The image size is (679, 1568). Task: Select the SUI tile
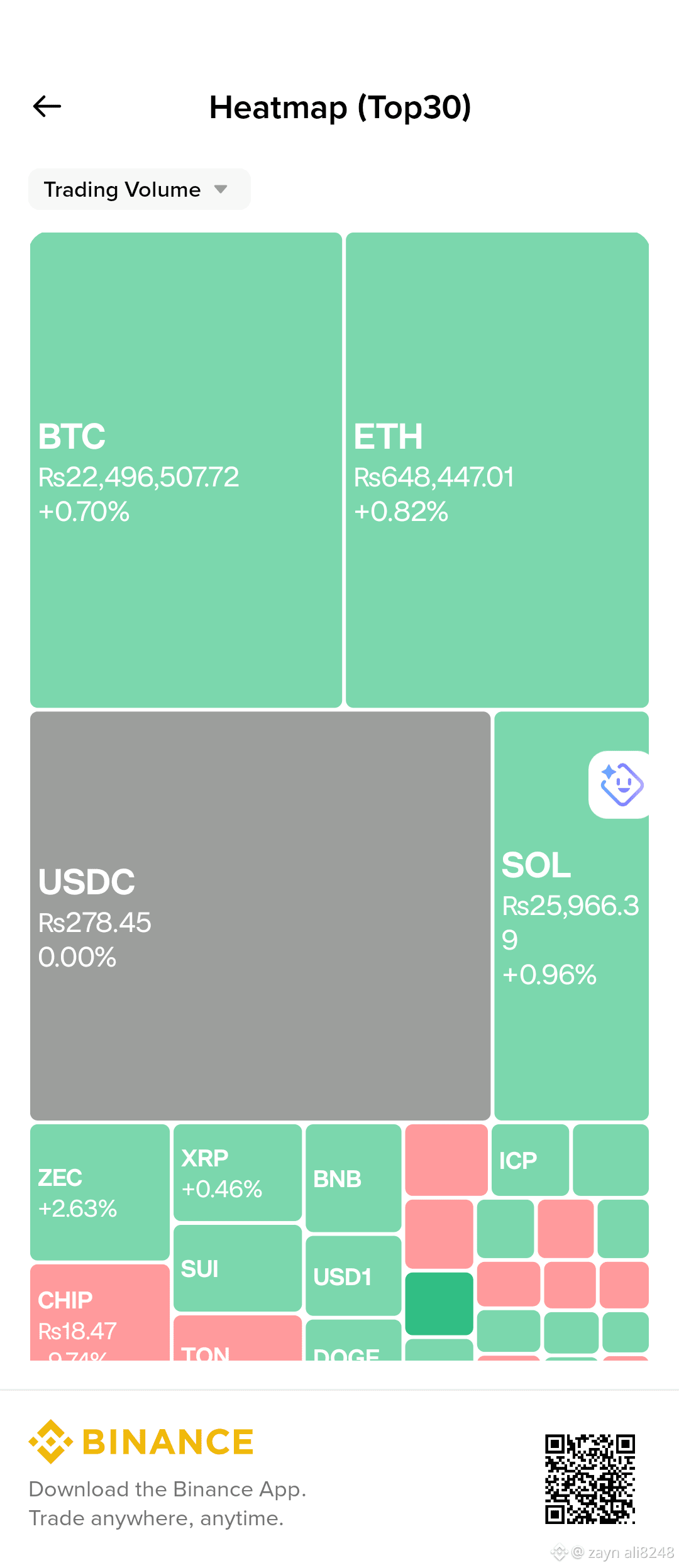tap(238, 1268)
